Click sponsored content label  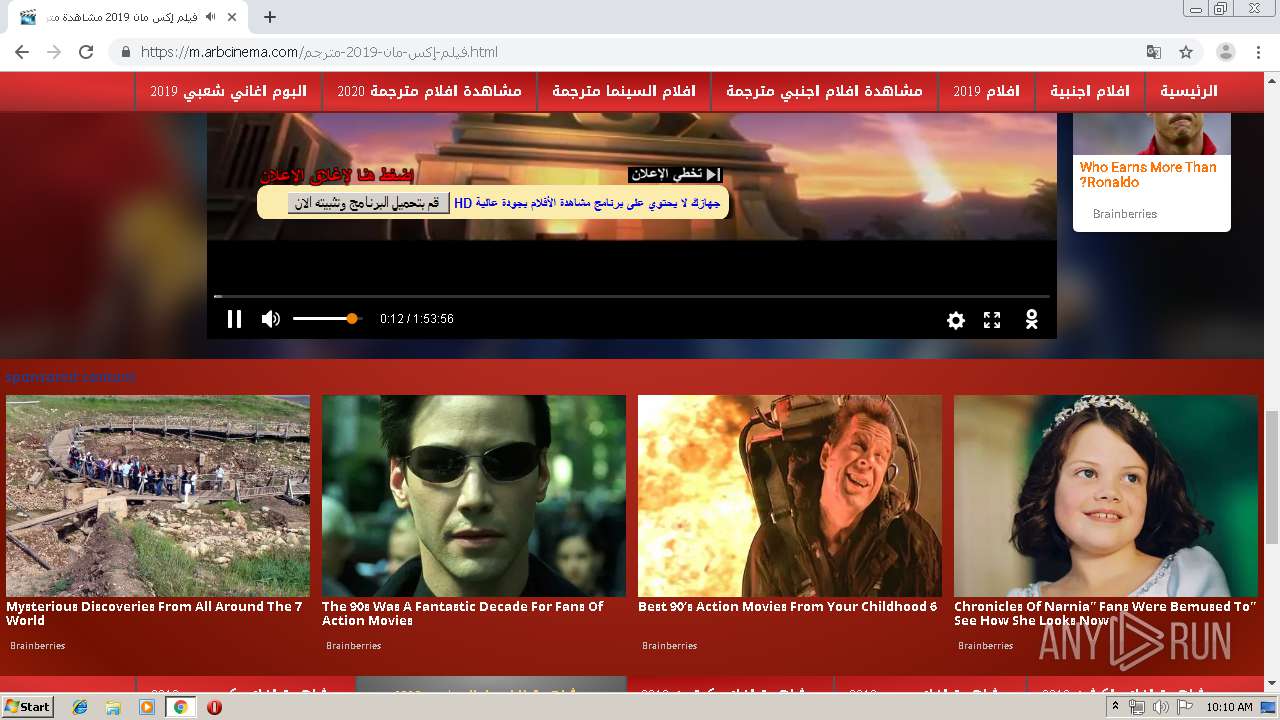point(70,377)
